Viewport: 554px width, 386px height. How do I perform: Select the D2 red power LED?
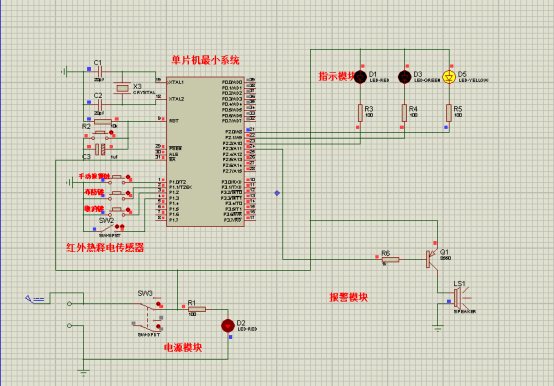coord(228,325)
